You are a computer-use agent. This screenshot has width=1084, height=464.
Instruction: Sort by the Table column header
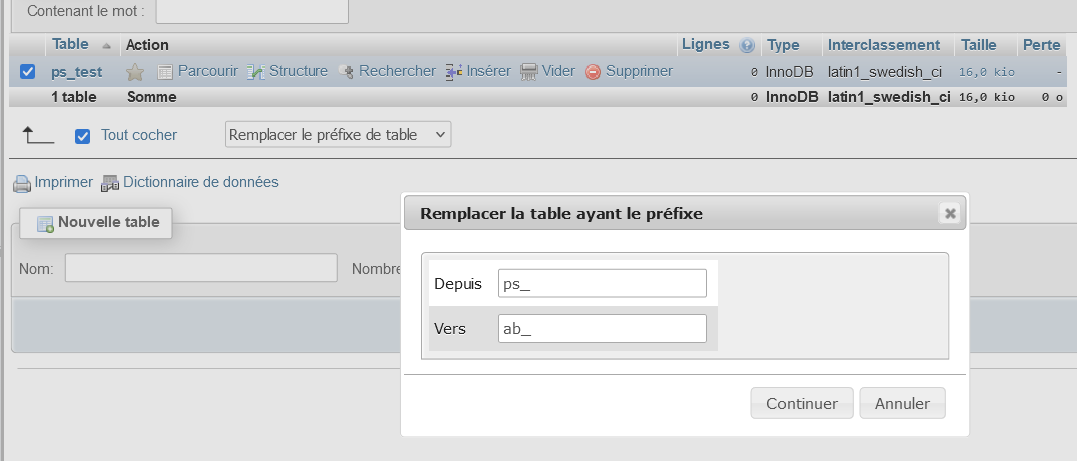pyautogui.click(x=70, y=45)
